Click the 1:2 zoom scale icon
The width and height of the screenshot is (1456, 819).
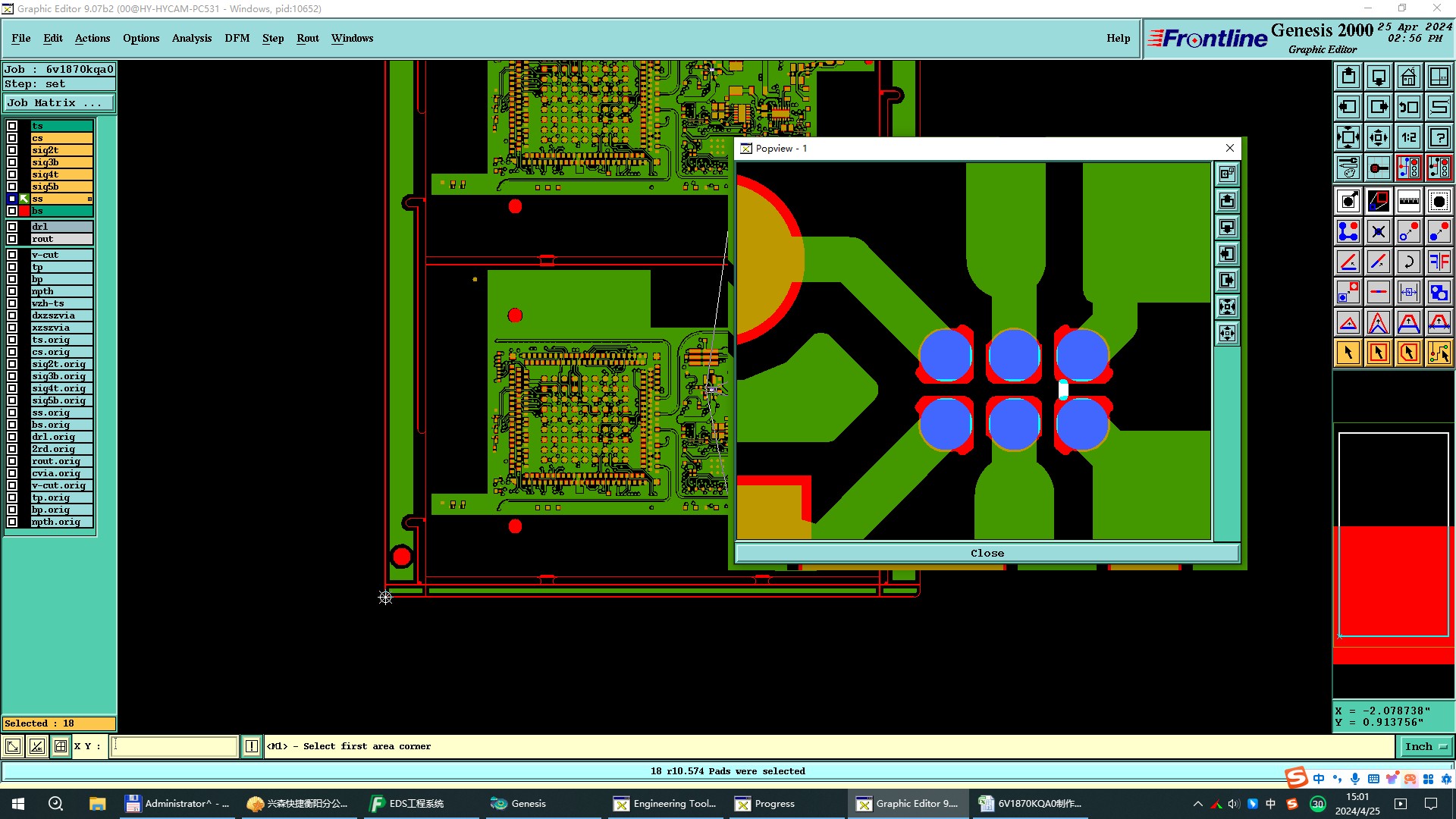pyautogui.click(x=1409, y=137)
